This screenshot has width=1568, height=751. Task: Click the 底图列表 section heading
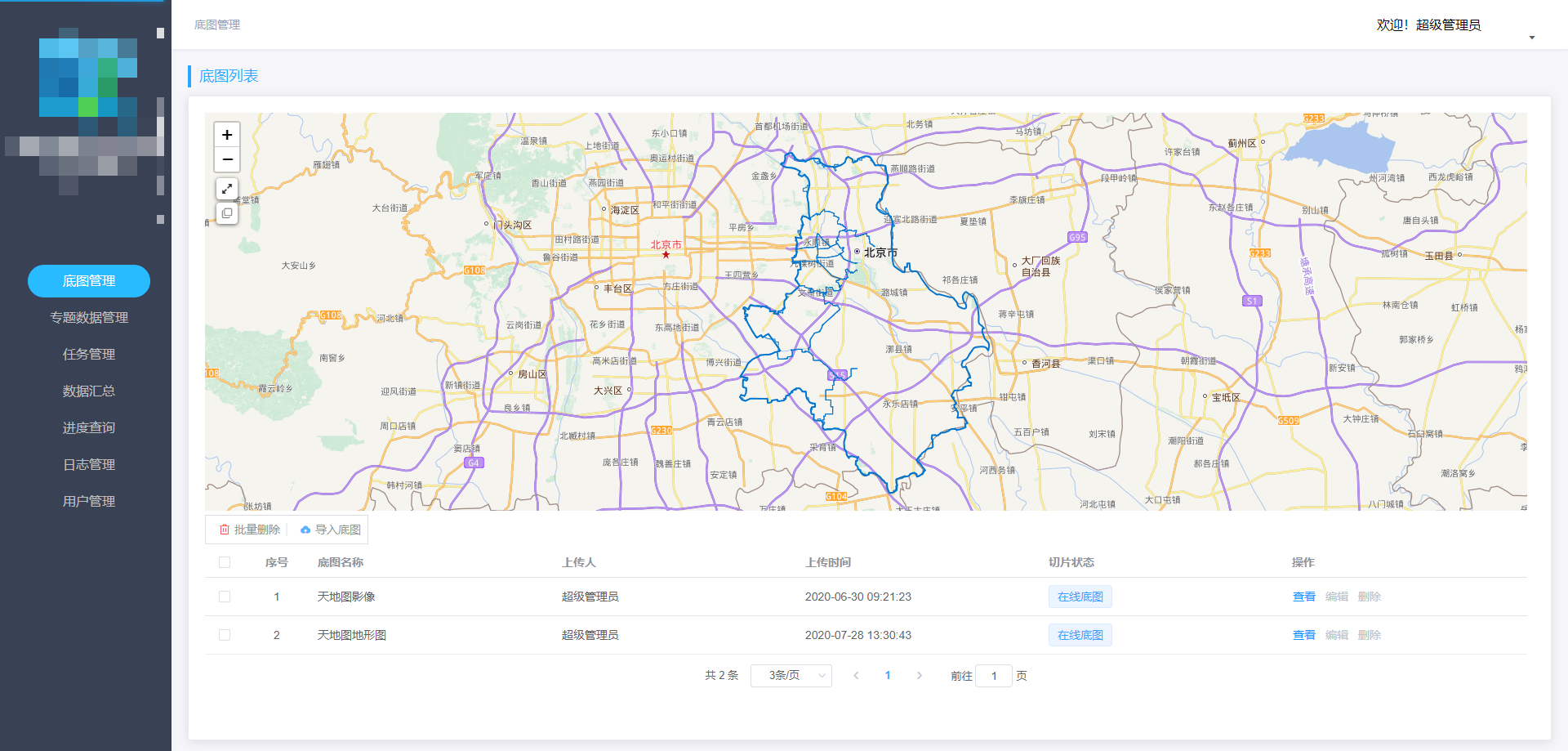point(229,76)
